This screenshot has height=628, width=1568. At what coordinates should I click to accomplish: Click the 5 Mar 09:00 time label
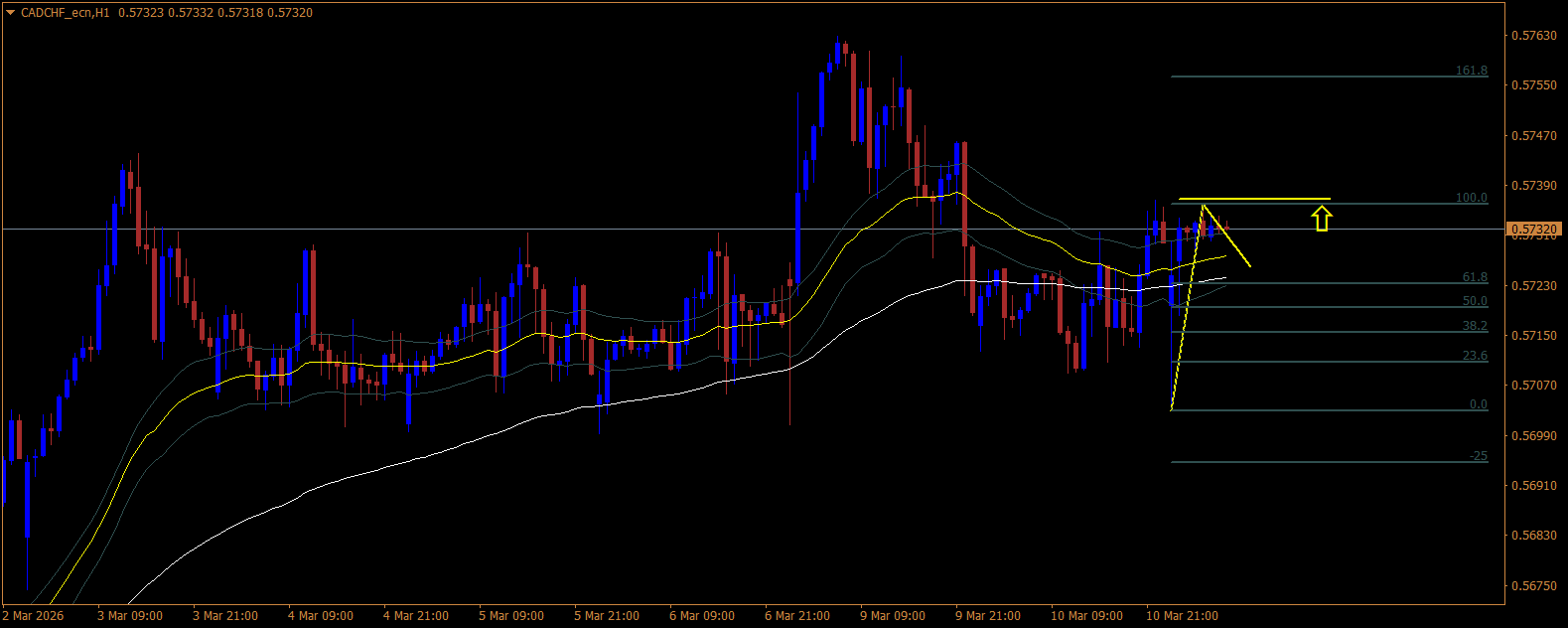510,616
